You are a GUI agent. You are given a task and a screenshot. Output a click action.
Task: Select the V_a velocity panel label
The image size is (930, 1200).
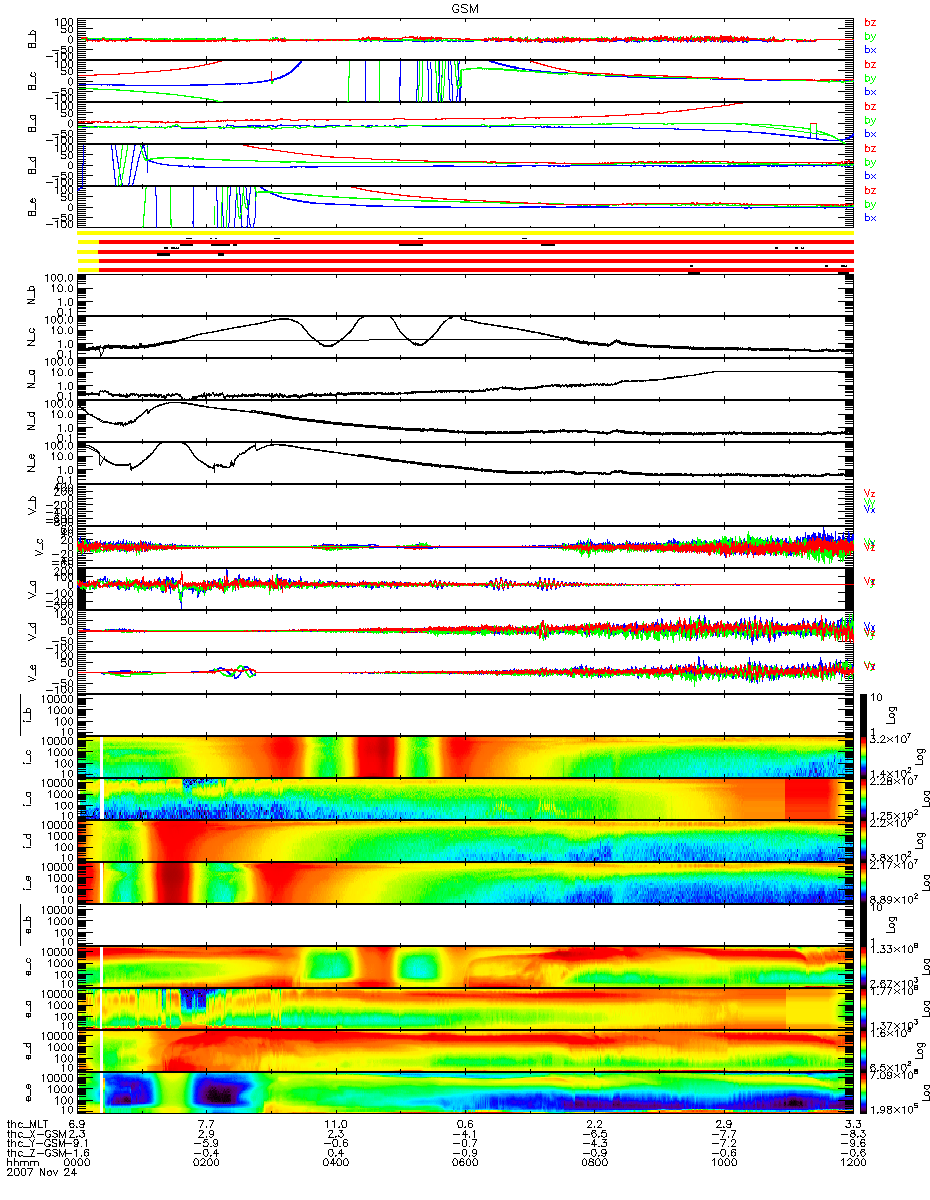point(32,589)
